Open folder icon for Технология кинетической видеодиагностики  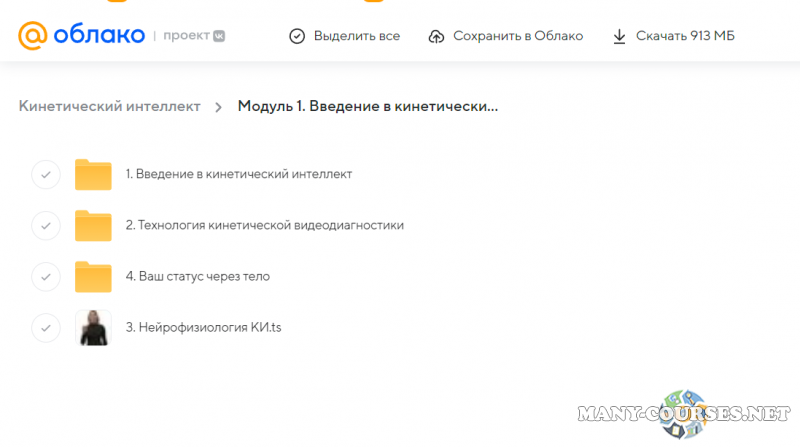tap(93, 226)
